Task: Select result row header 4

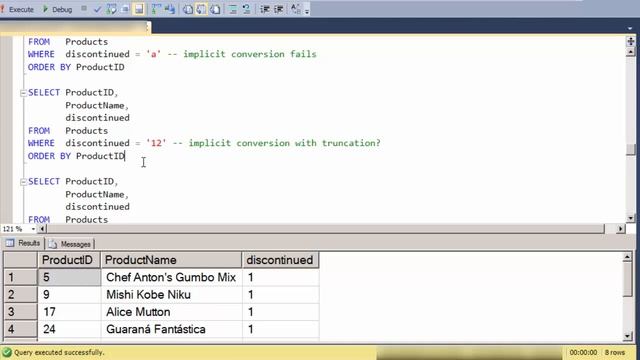Action: 20,329
